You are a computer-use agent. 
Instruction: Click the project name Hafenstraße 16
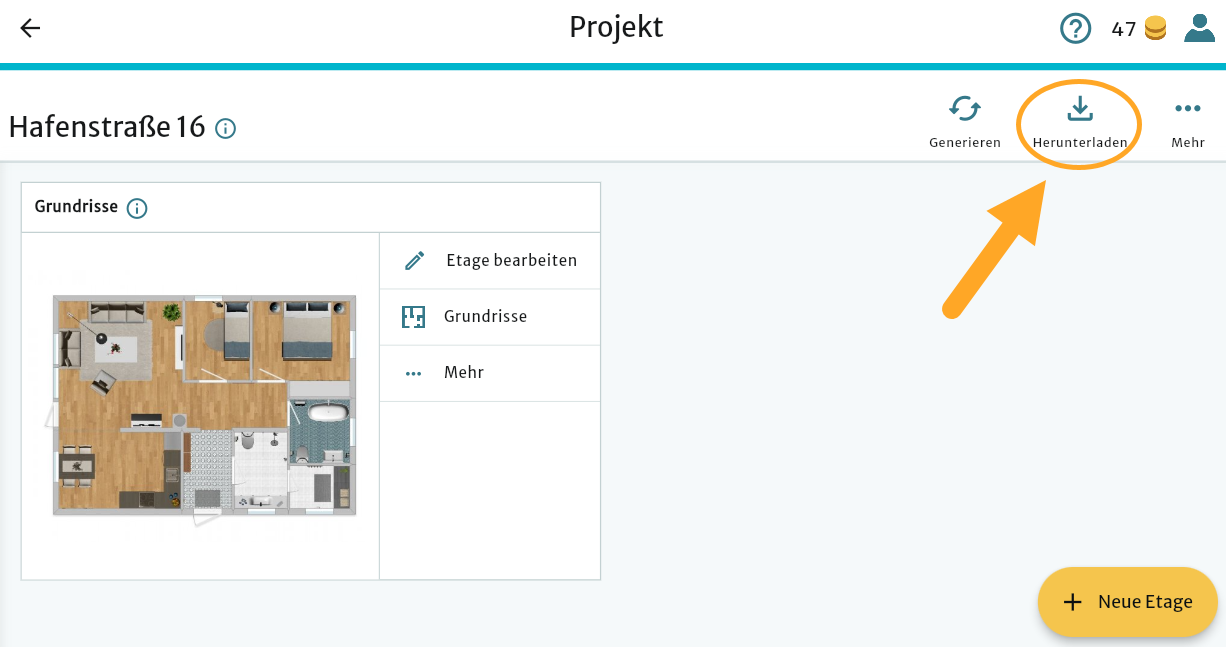pyautogui.click(x=107, y=127)
